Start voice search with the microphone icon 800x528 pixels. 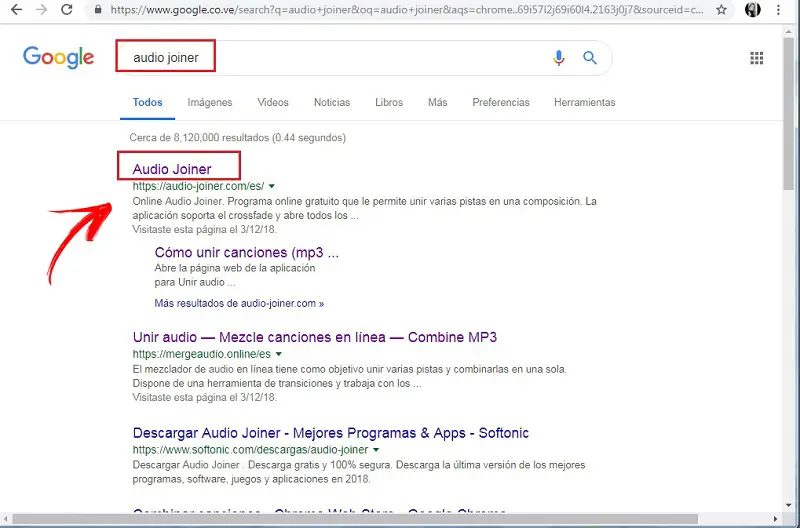pos(559,58)
